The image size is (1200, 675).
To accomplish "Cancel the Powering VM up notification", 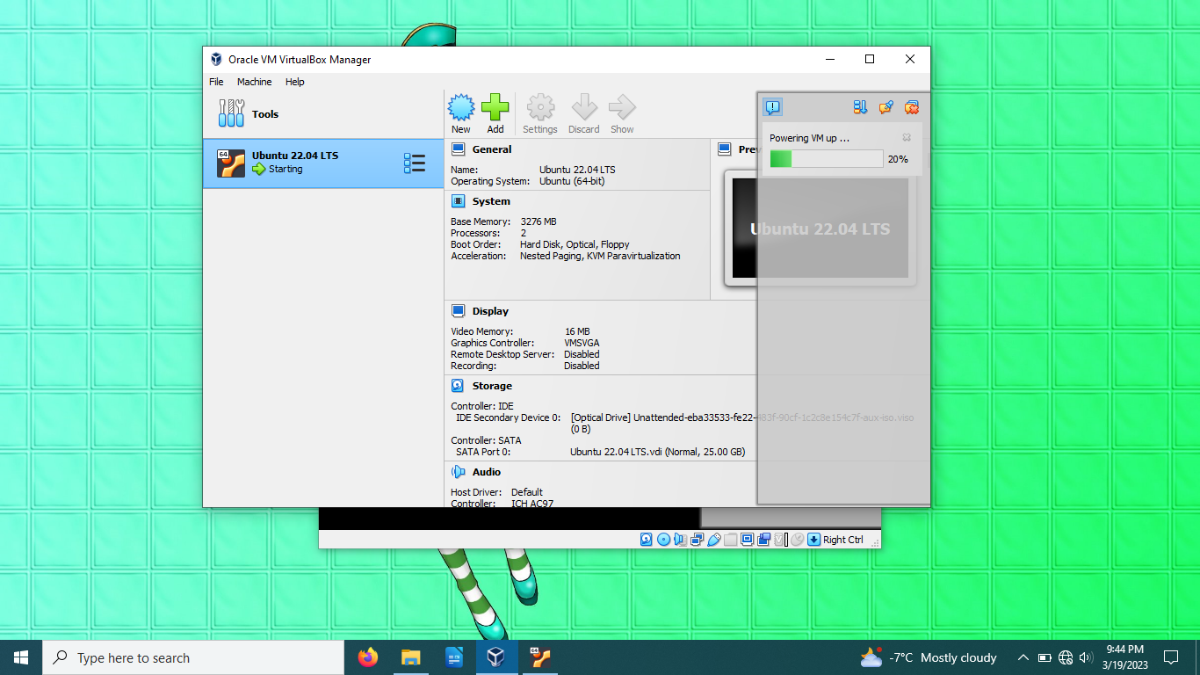I will coord(907,138).
